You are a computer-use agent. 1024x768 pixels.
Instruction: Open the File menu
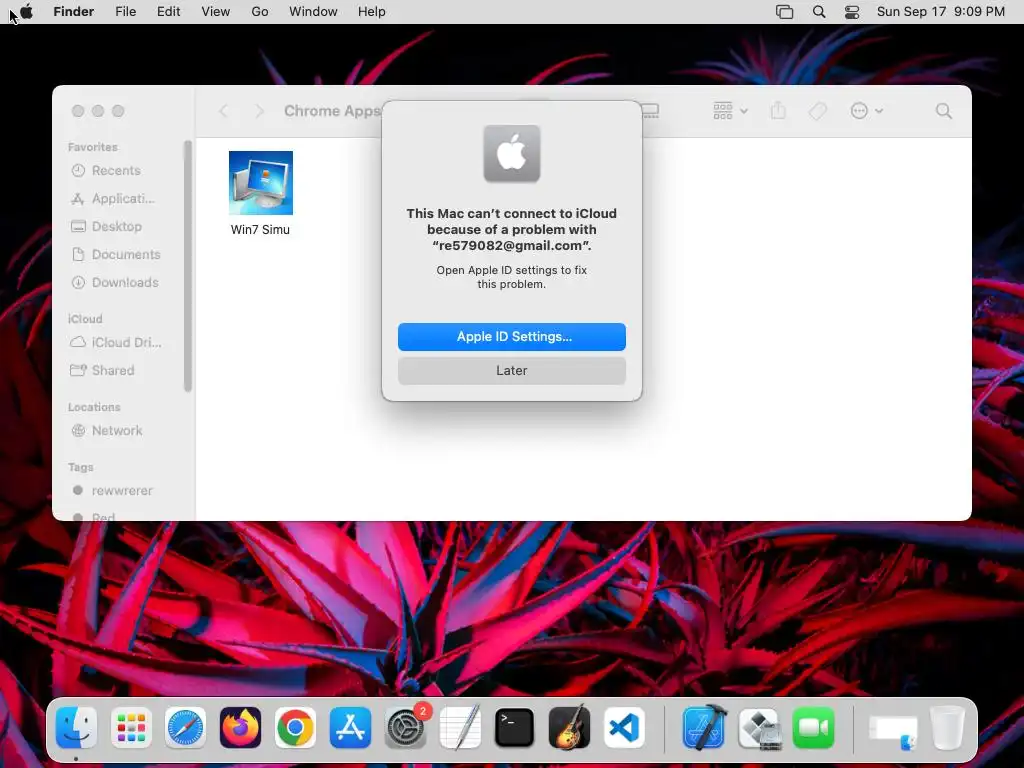tap(125, 12)
